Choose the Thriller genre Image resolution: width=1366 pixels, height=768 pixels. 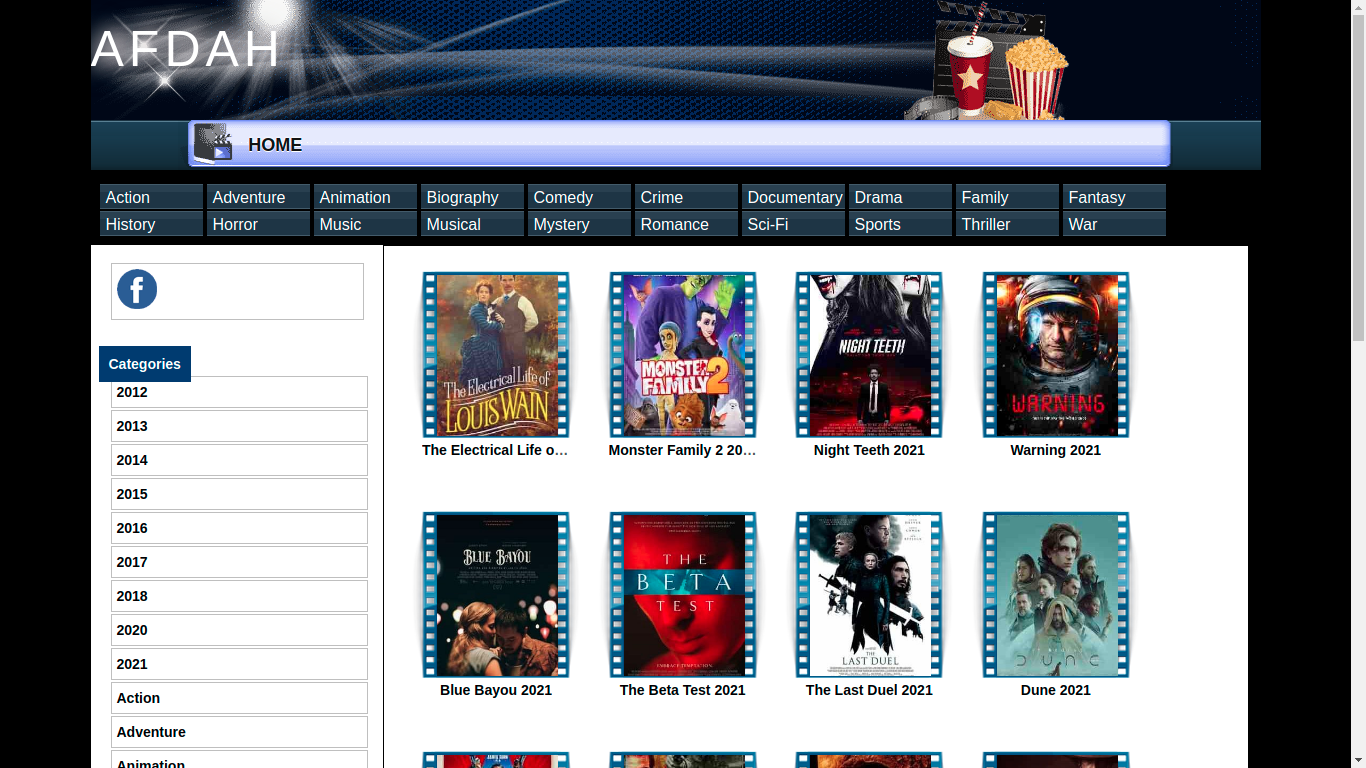[x=1007, y=224]
